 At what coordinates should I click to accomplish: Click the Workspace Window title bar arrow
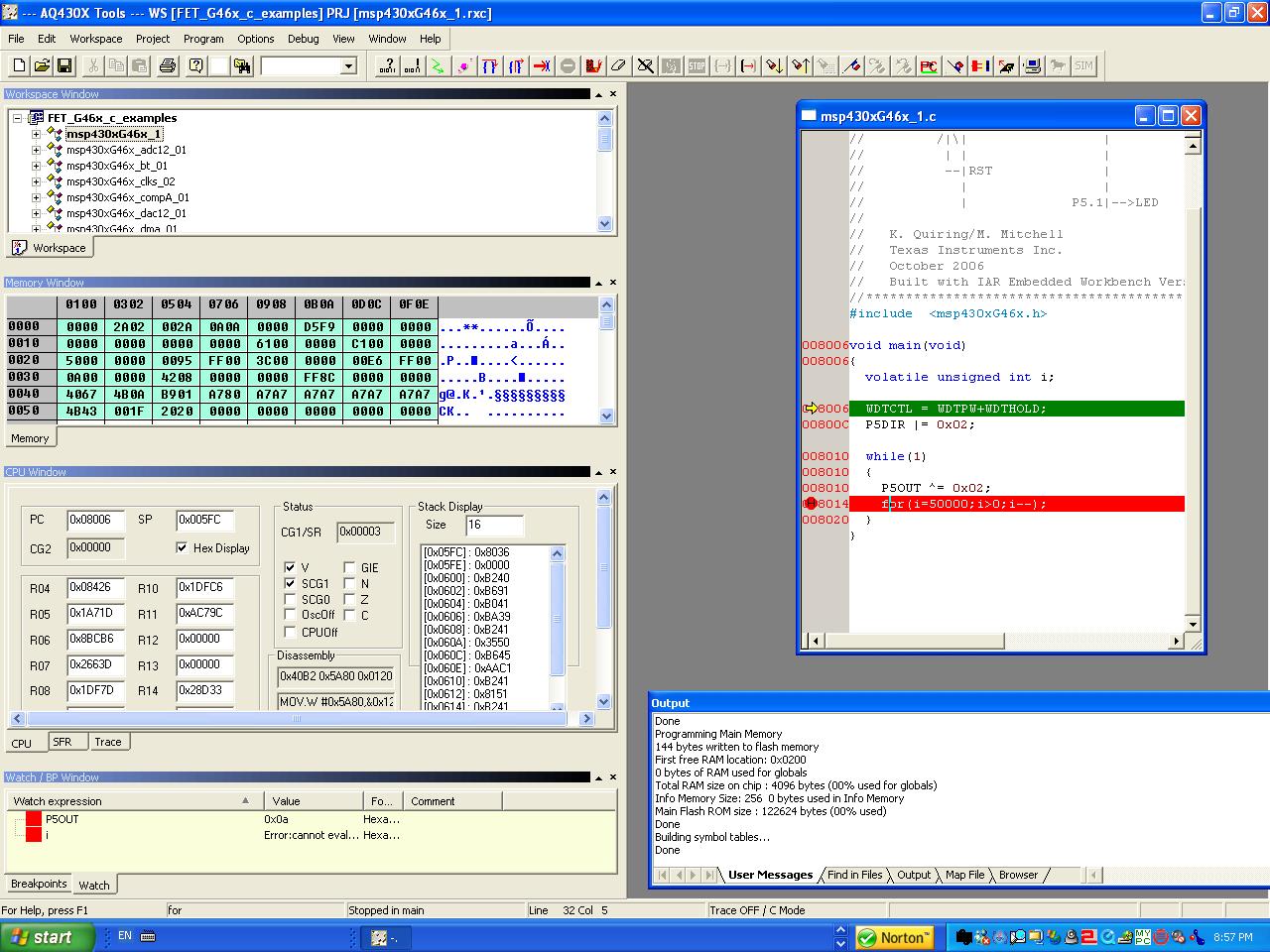[x=598, y=94]
